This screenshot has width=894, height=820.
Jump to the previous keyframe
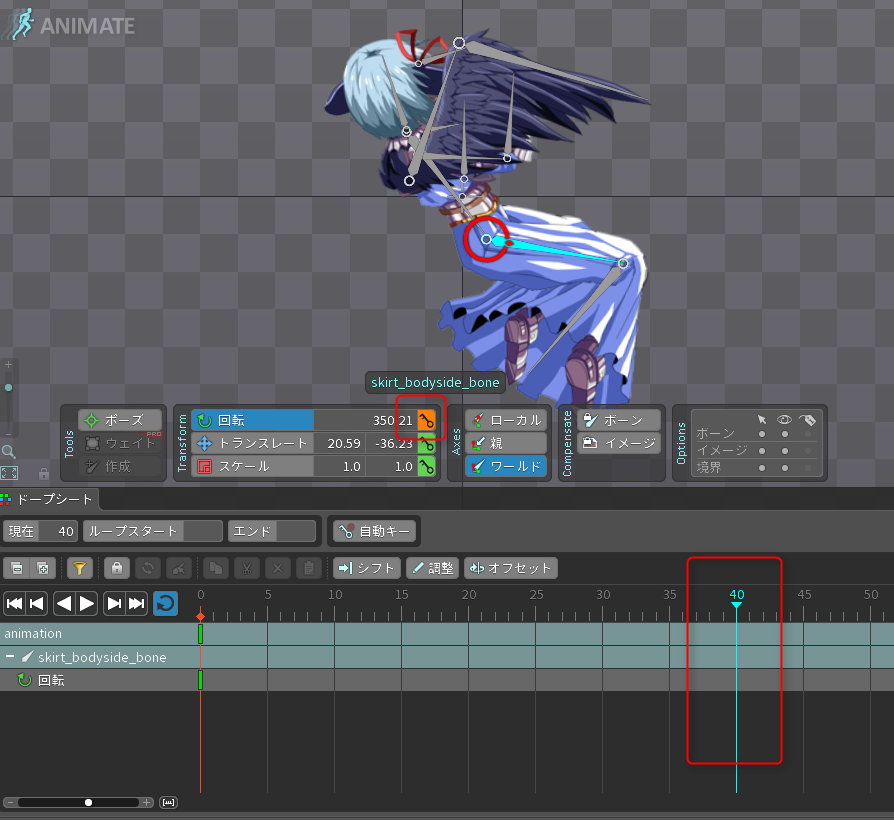coord(36,603)
